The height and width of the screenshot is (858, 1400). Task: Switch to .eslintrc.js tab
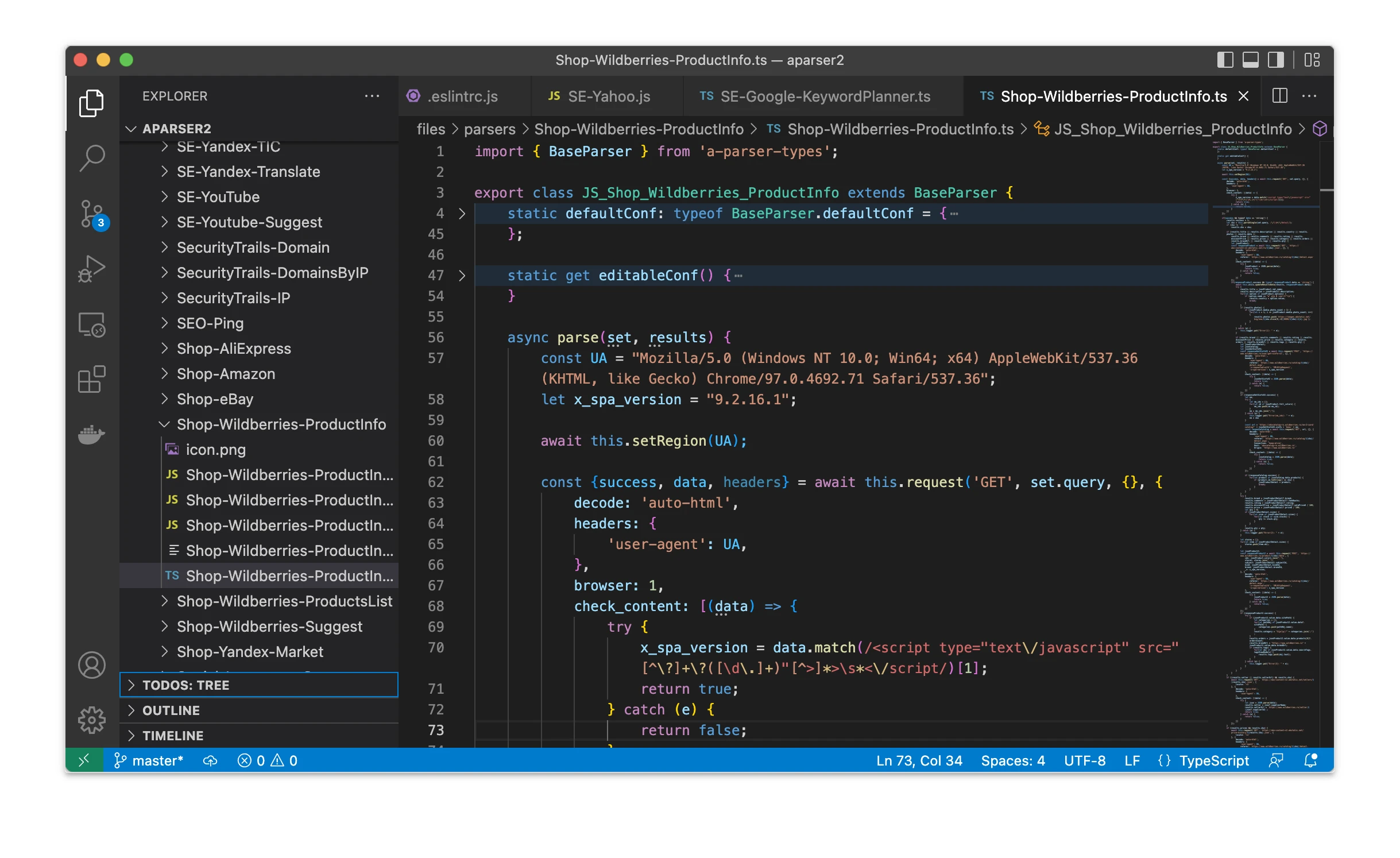point(465,96)
